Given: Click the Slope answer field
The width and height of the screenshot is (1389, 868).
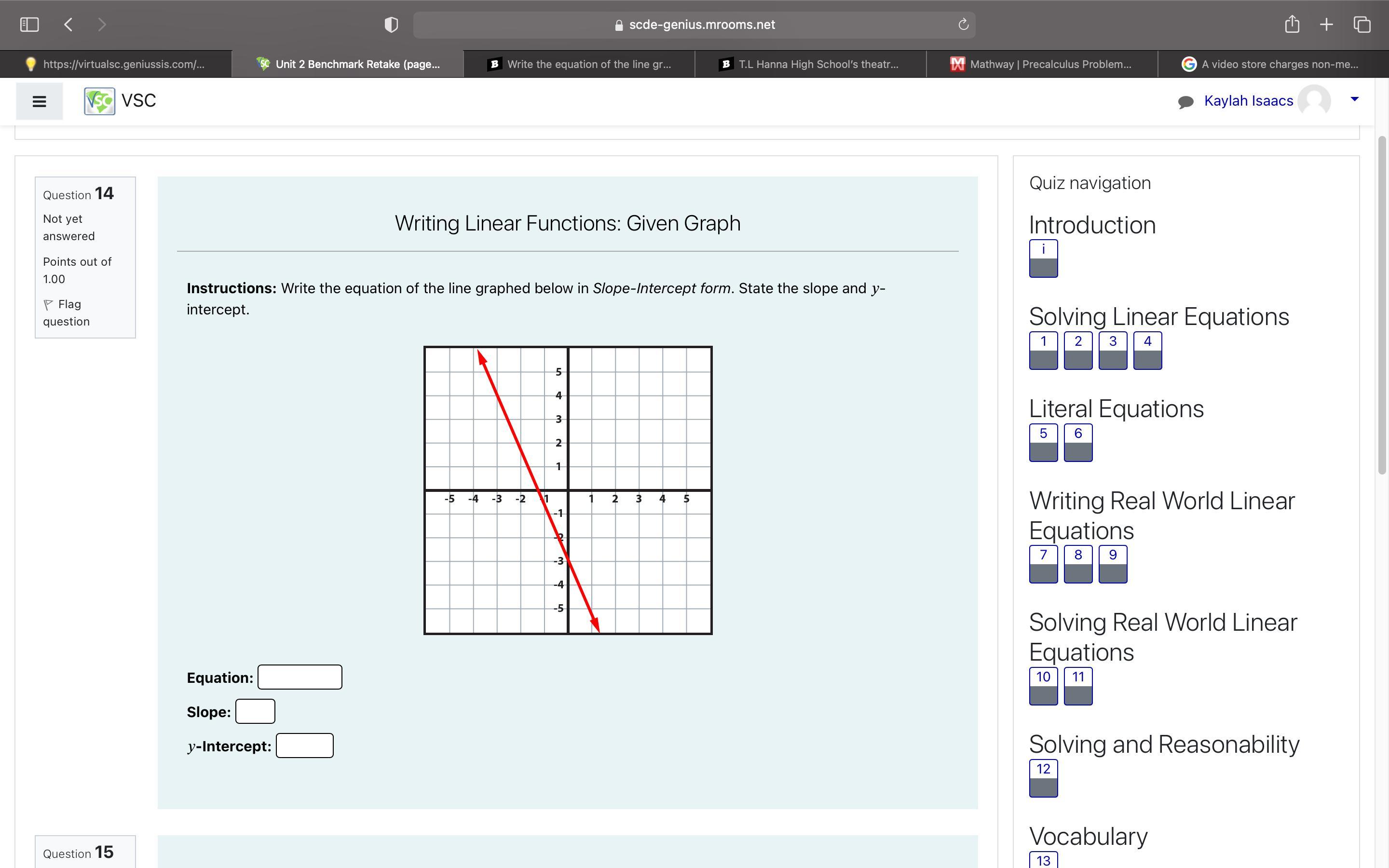Looking at the screenshot, I should coord(255,712).
